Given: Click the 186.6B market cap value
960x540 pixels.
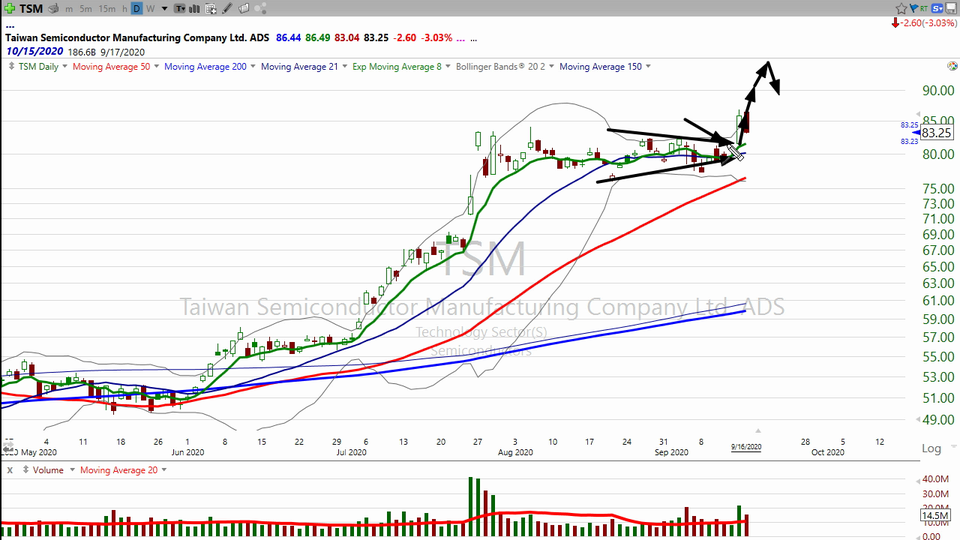Looking at the screenshot, I should coord(82,53).
